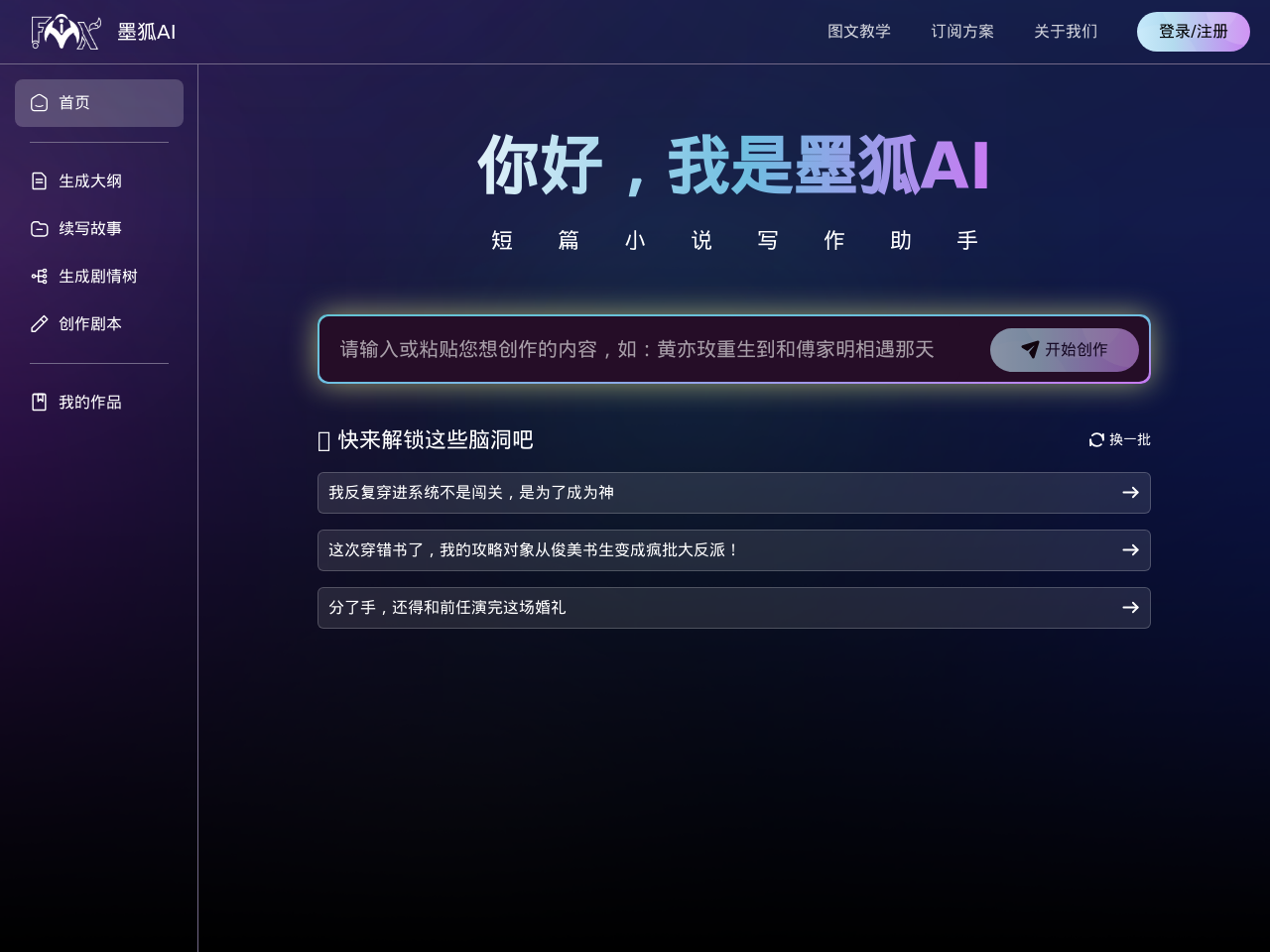Image resolution: width=1270 pixels, height=952 pixels.
Task: Click arrow on 分了手 suggestion row
Action: click(x=1130, y=608)
